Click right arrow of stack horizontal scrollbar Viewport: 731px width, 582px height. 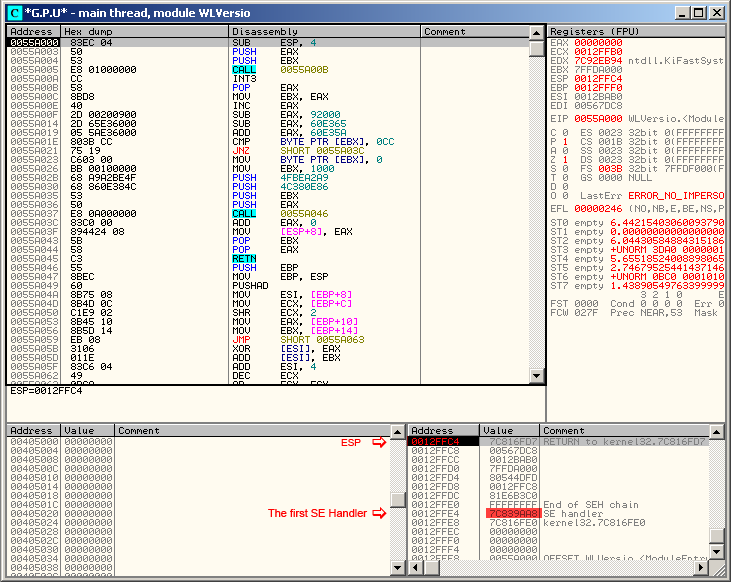click(701, 568)
